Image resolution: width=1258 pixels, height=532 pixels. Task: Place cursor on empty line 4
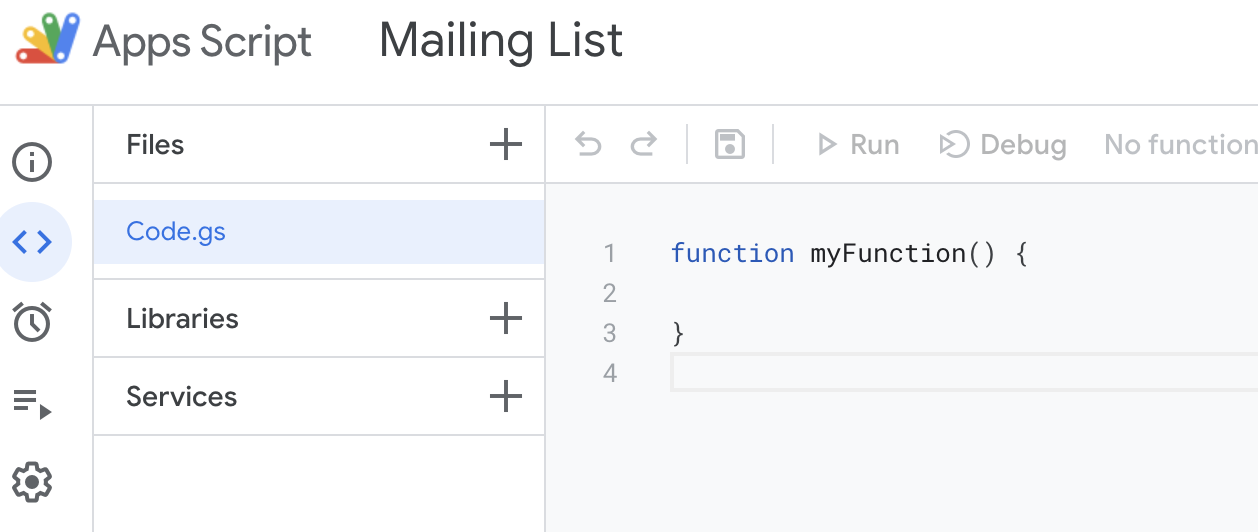pyautogui.click(x=900, y=373)
